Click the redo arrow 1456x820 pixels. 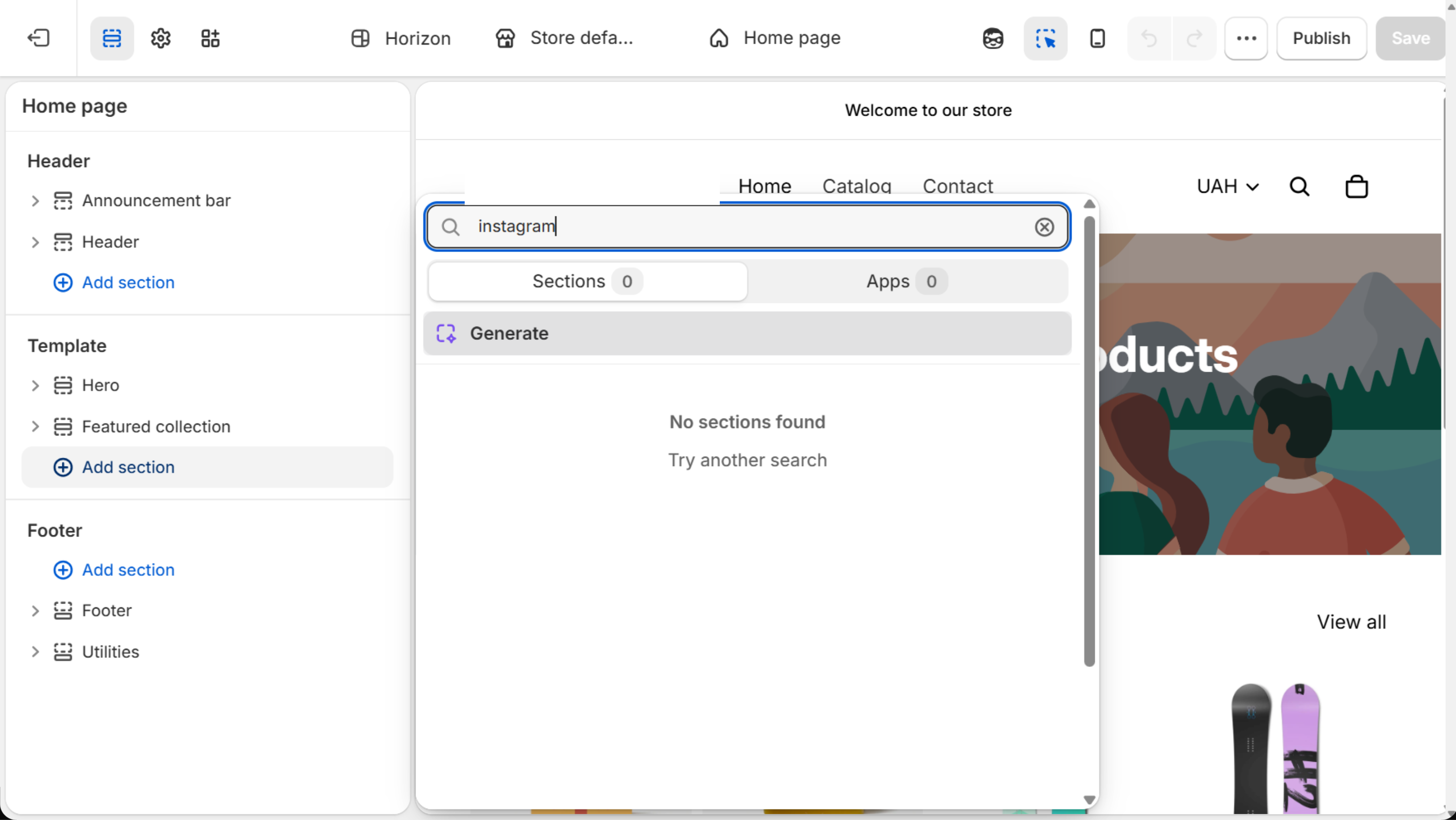[1195, 38]
